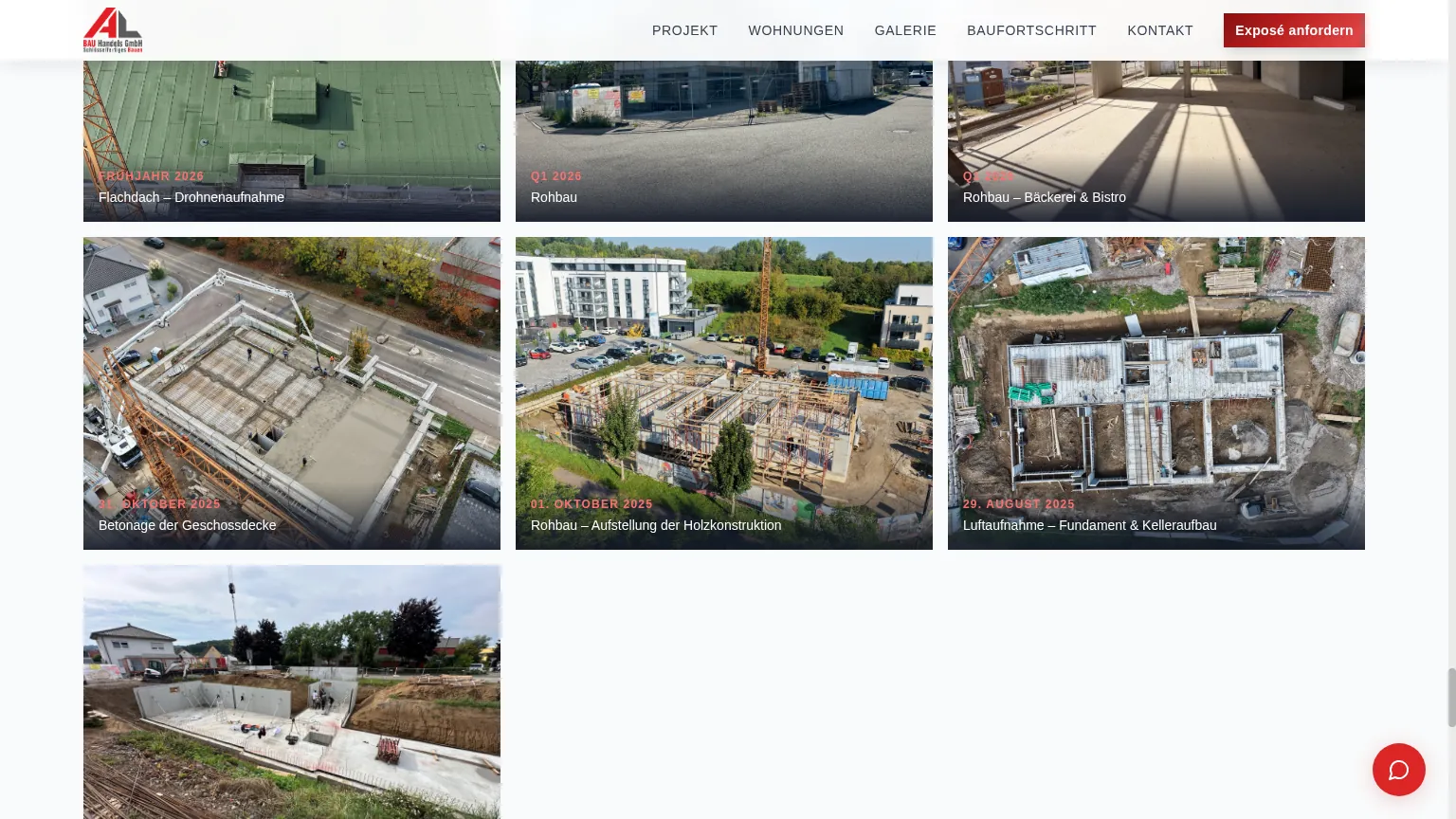Viewport: 1456px width, 819px height.
Task: Click the 29. August 2025 date label
Action: (x=1019, y=504)
